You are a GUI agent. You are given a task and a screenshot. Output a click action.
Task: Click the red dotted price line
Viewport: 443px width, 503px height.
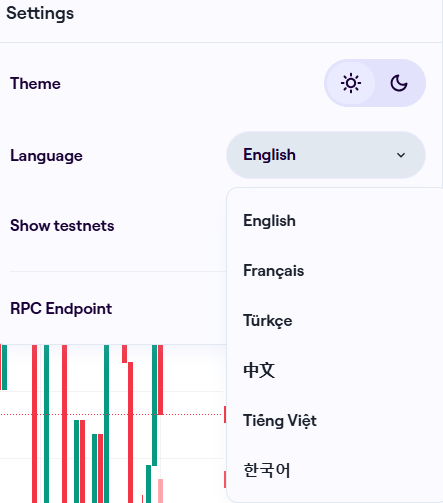pos(111,414)
